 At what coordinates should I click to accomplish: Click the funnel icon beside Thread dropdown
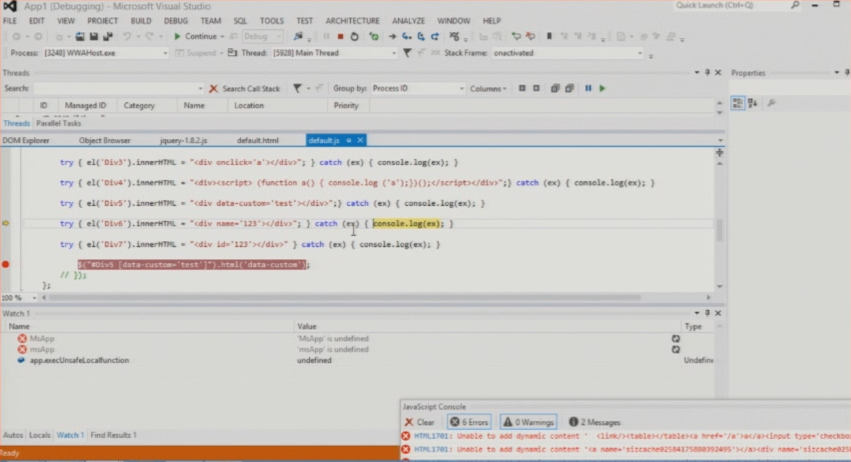(x=407, y=53)
